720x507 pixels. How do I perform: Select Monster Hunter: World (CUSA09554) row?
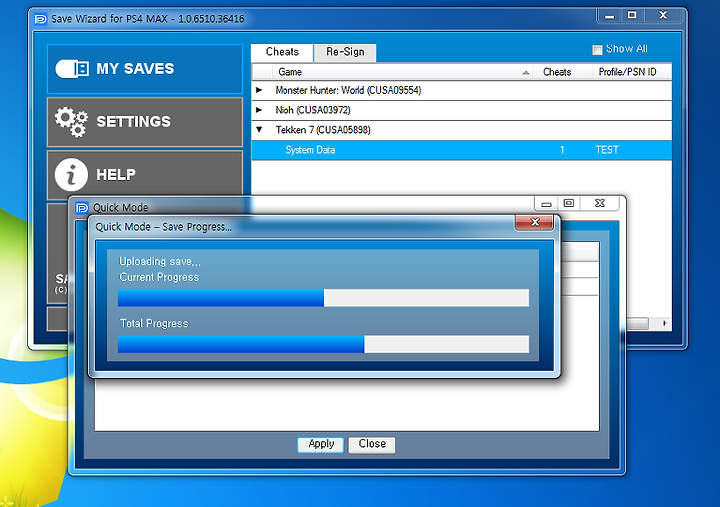461,90
